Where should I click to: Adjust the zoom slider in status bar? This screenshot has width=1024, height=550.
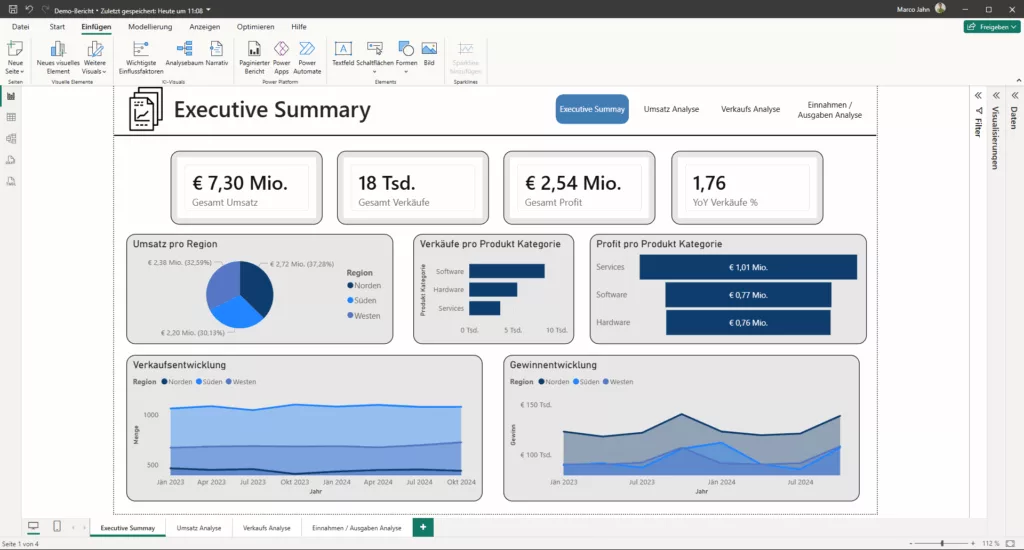942,543
